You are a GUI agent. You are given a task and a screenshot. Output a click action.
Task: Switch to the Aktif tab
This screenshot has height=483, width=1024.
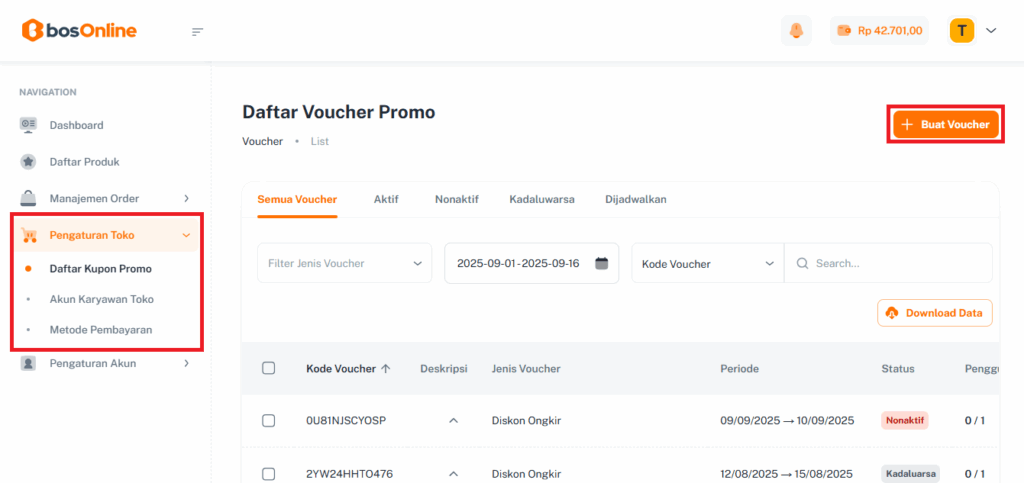386,199
